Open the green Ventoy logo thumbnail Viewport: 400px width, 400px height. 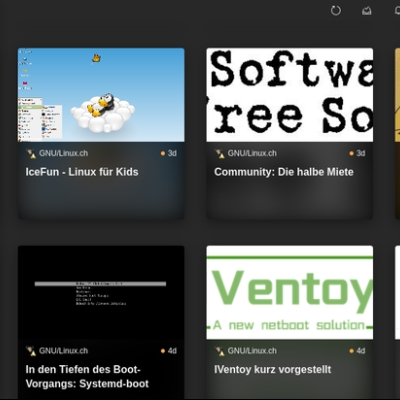pos(290,293)
